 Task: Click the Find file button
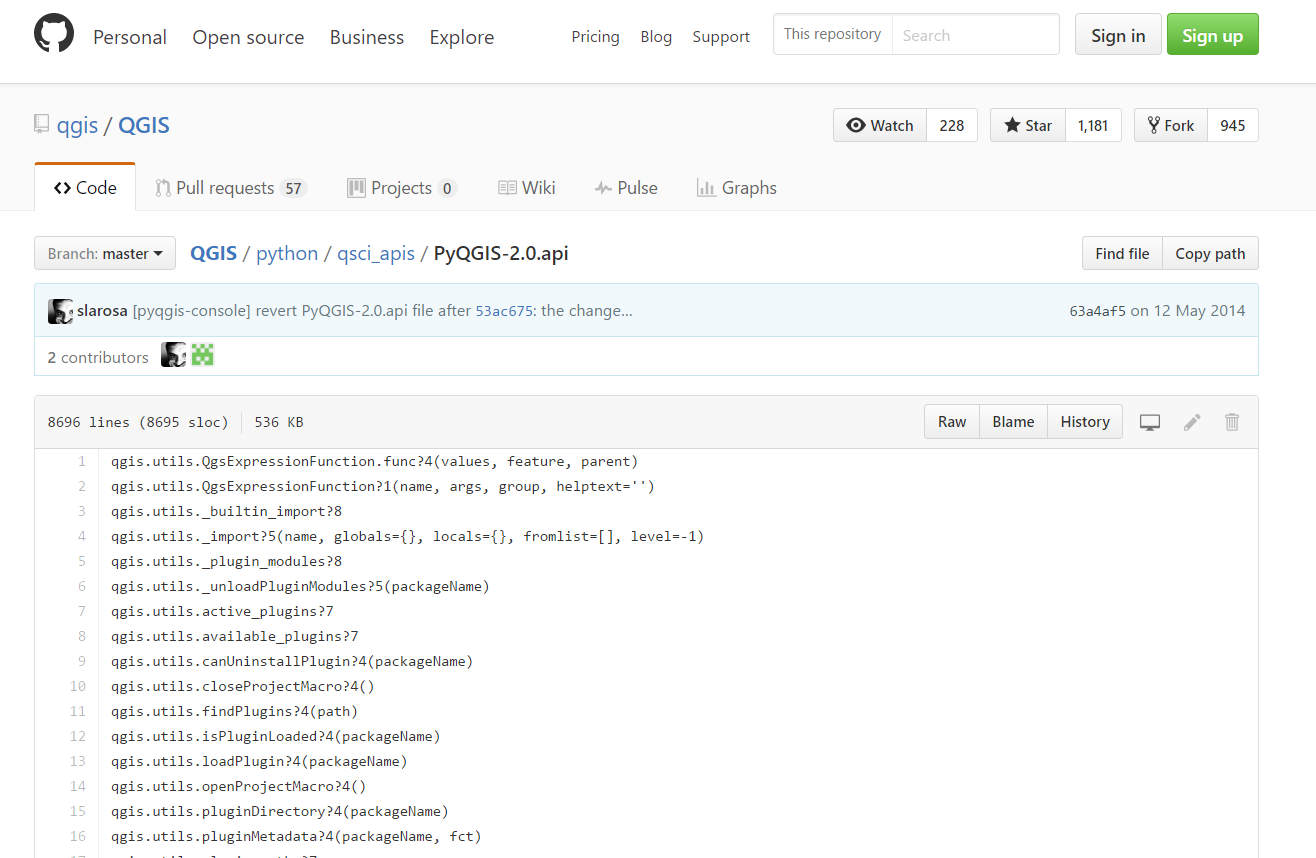1122,253
